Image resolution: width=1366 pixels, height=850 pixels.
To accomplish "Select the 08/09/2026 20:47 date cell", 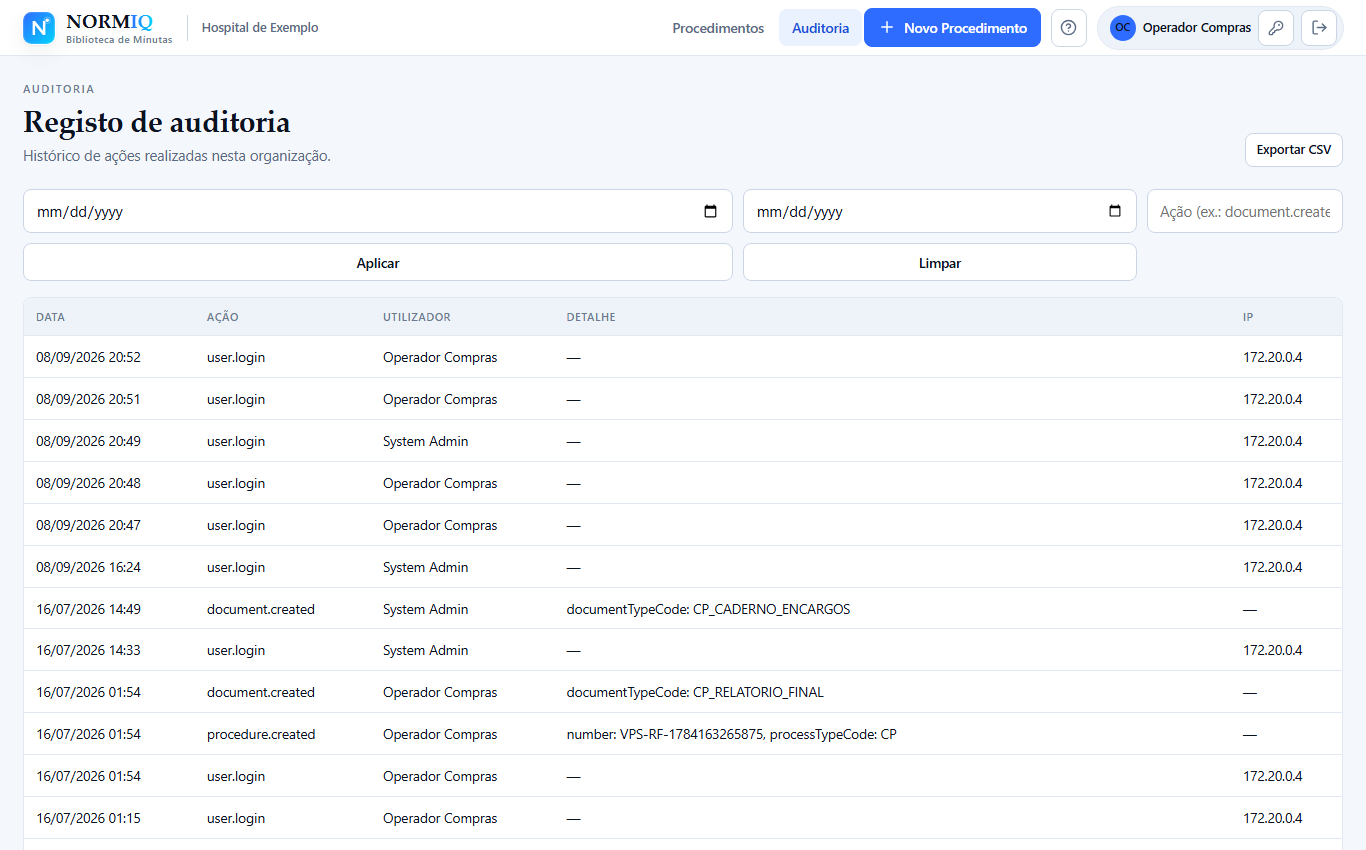I will click(88, 525).
